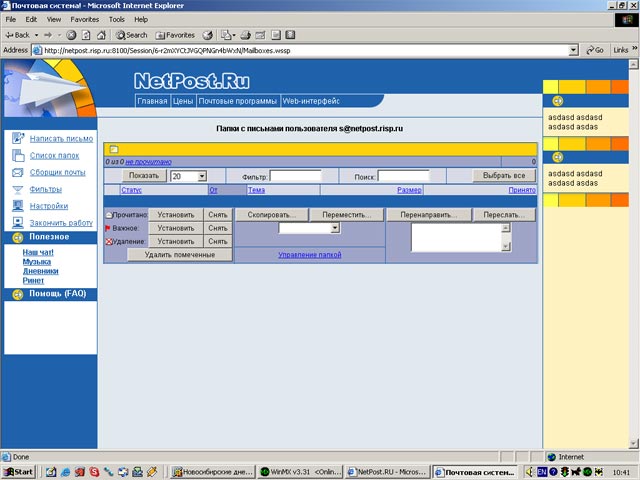640x480 pixels.
Task: Switch to the Цены tab
Action: click(x=182, y=101)
